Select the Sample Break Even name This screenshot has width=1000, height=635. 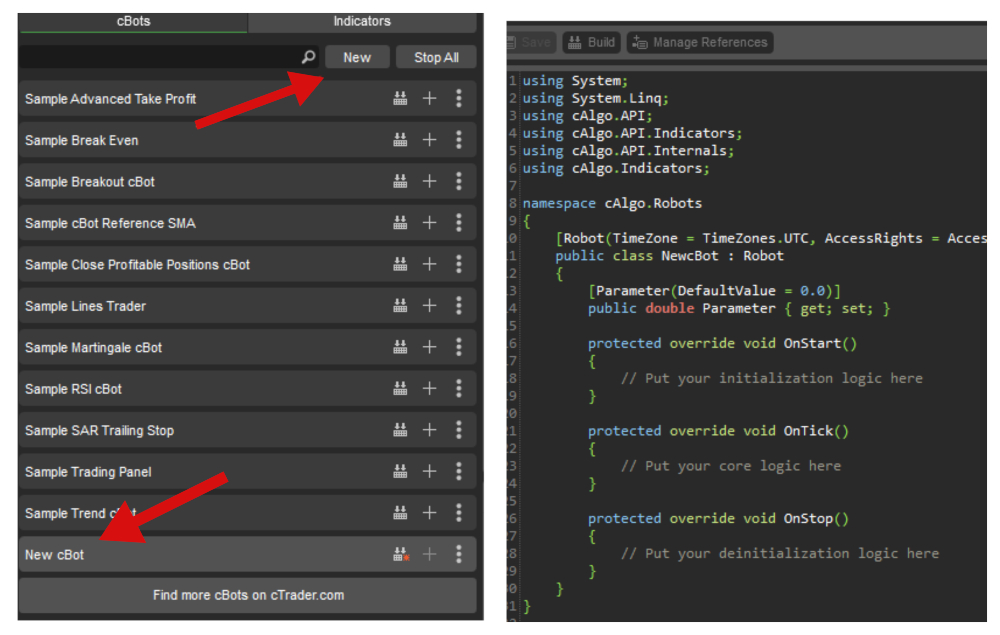(x=82, y=140)
